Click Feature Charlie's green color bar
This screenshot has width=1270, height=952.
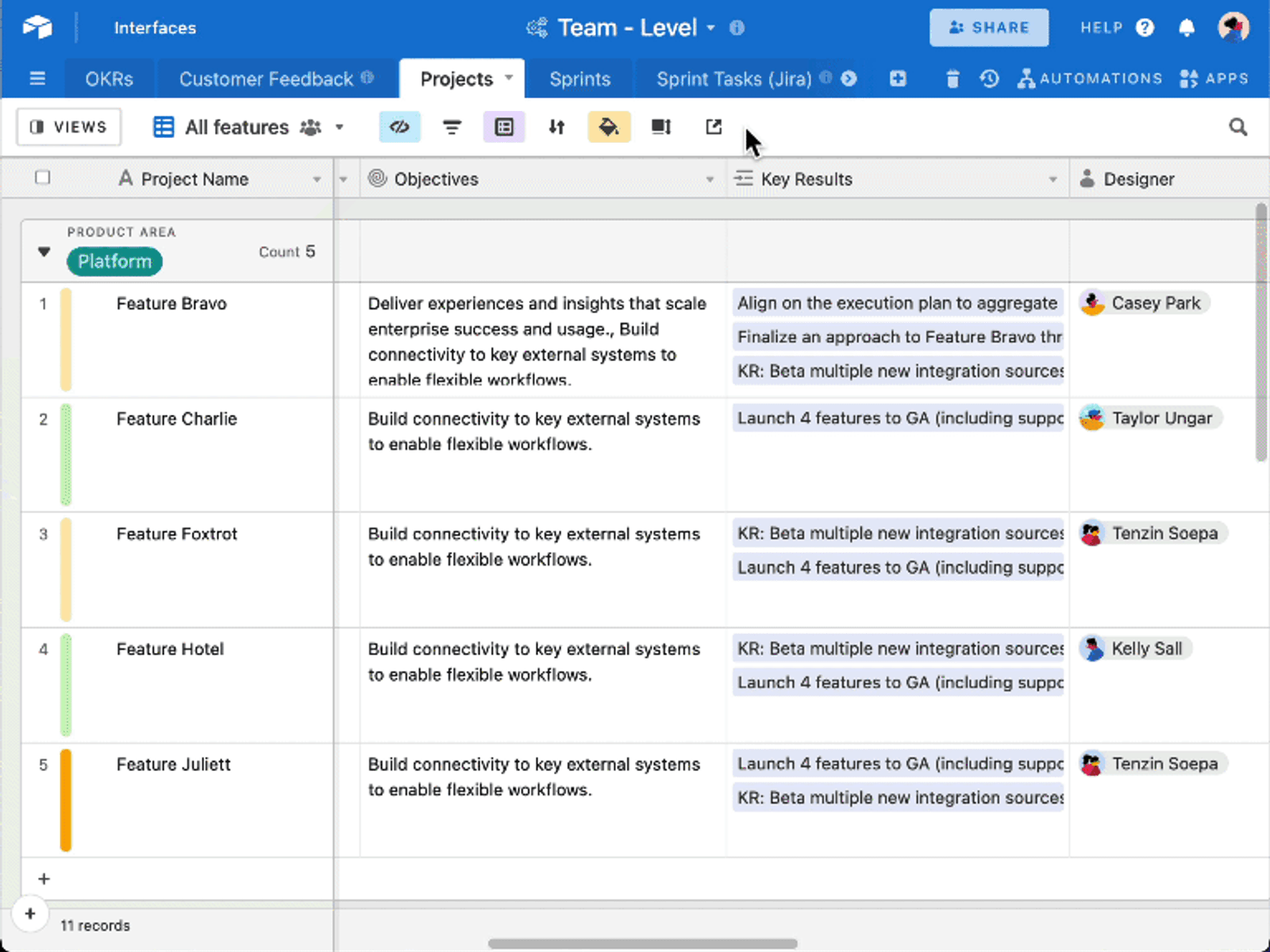click(66, 455)
